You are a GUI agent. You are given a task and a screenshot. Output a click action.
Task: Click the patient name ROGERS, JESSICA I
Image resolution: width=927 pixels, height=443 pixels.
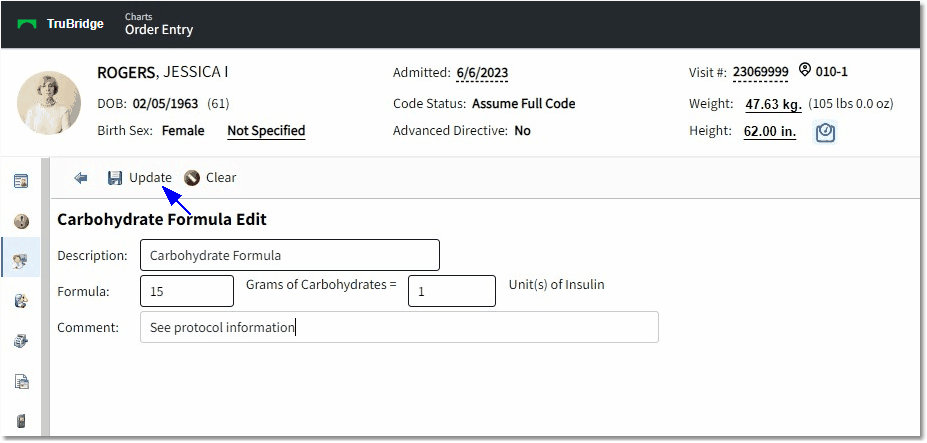(163, 72)
